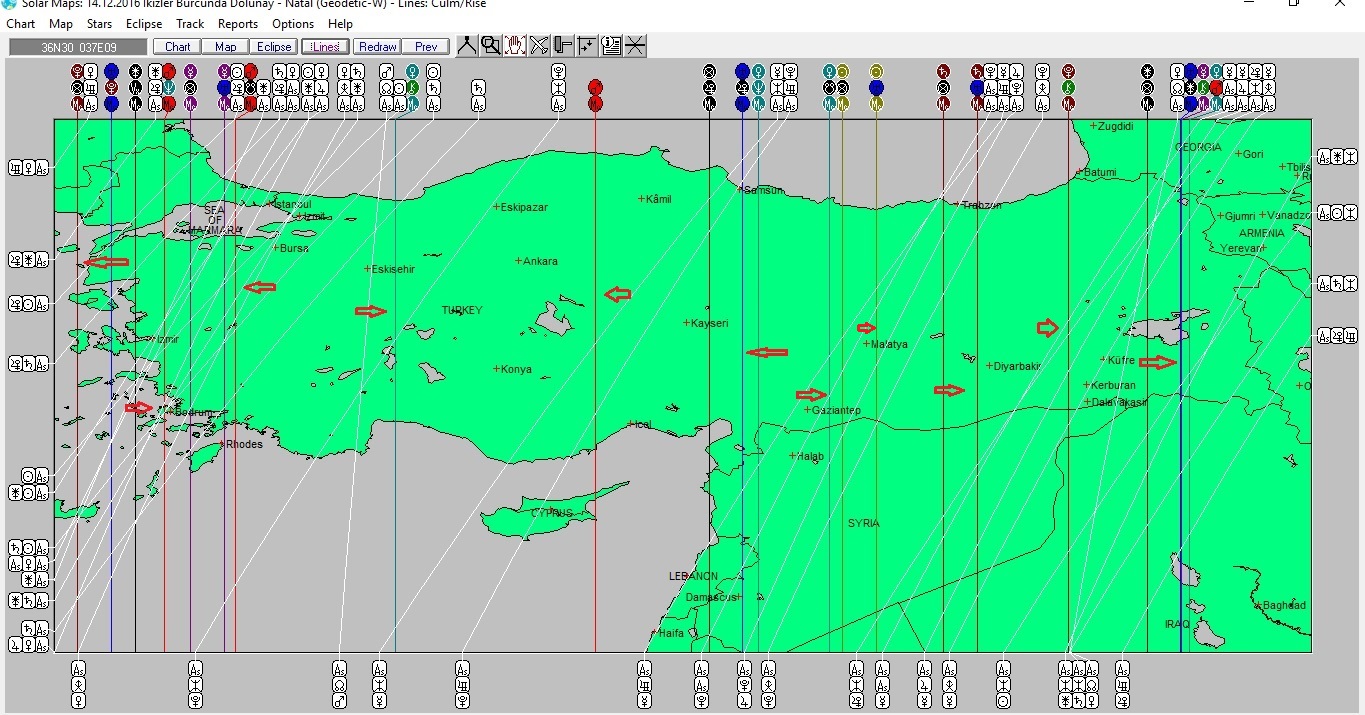Click the crossed-lines toolbar tool

635,44
